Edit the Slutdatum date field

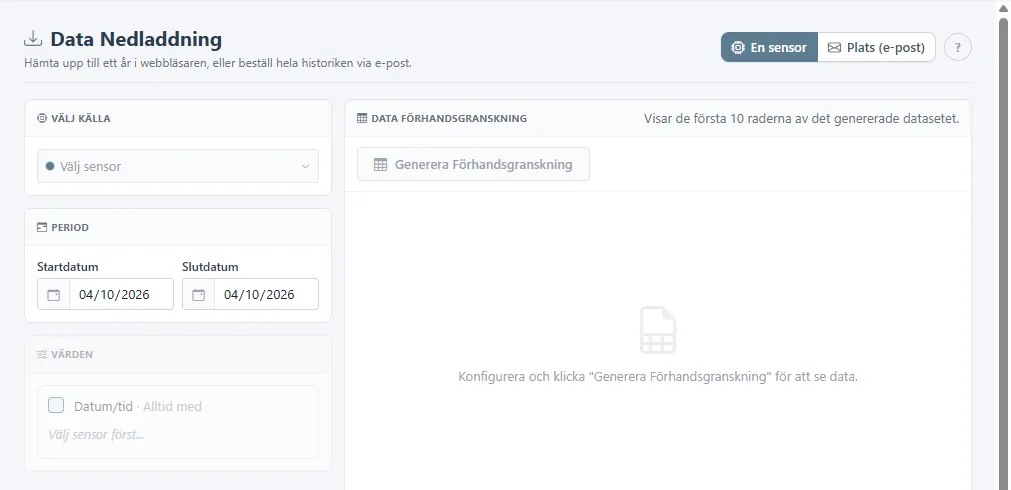[266, 295]
